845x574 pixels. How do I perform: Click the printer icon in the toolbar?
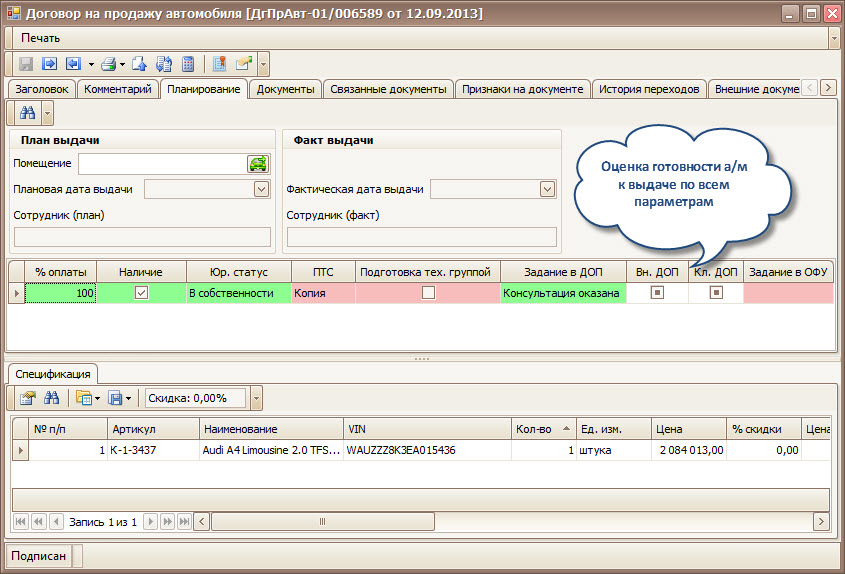[x=109, y=64]
